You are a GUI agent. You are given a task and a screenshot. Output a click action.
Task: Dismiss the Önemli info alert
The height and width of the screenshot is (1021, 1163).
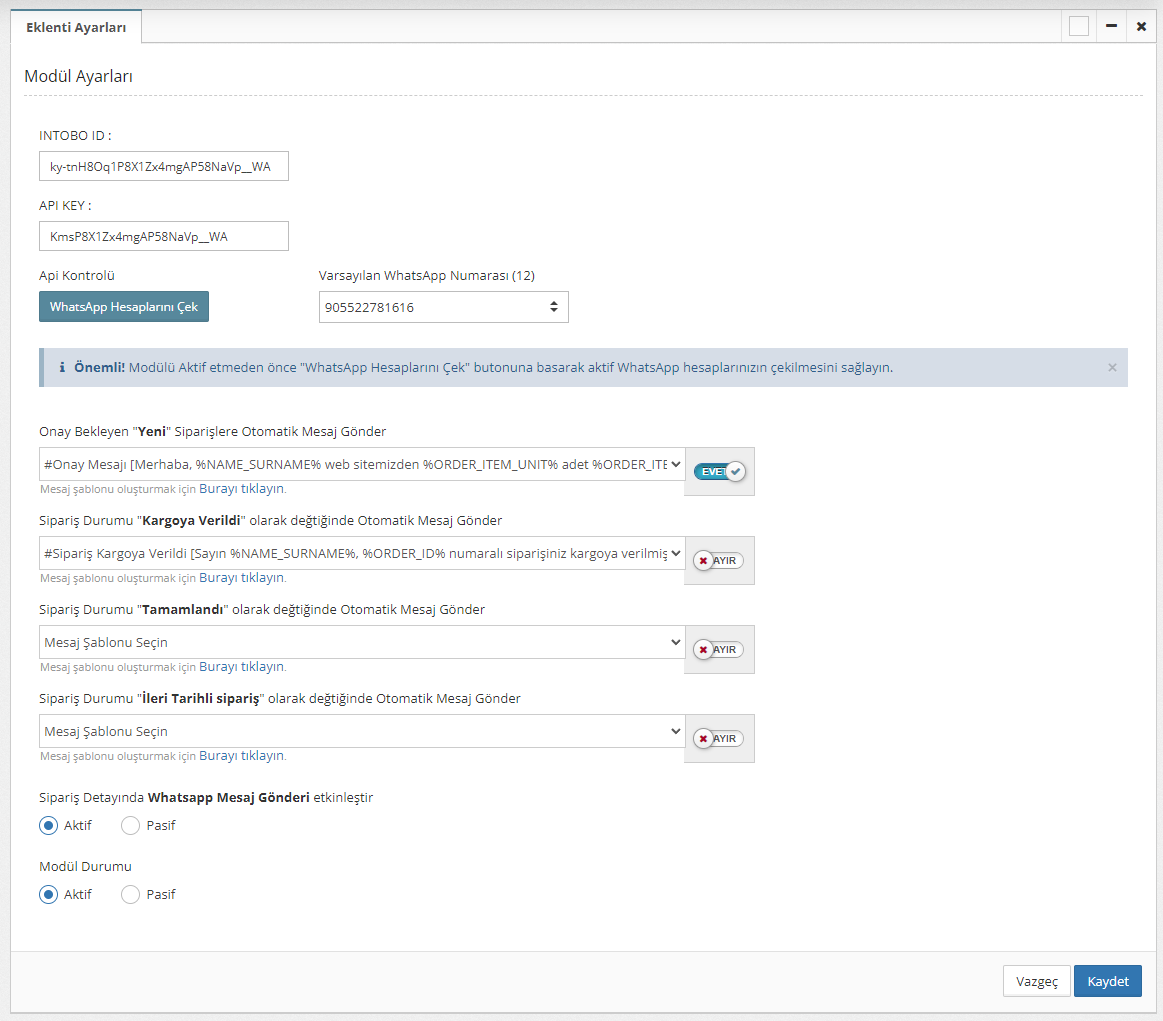[1112, 367]
